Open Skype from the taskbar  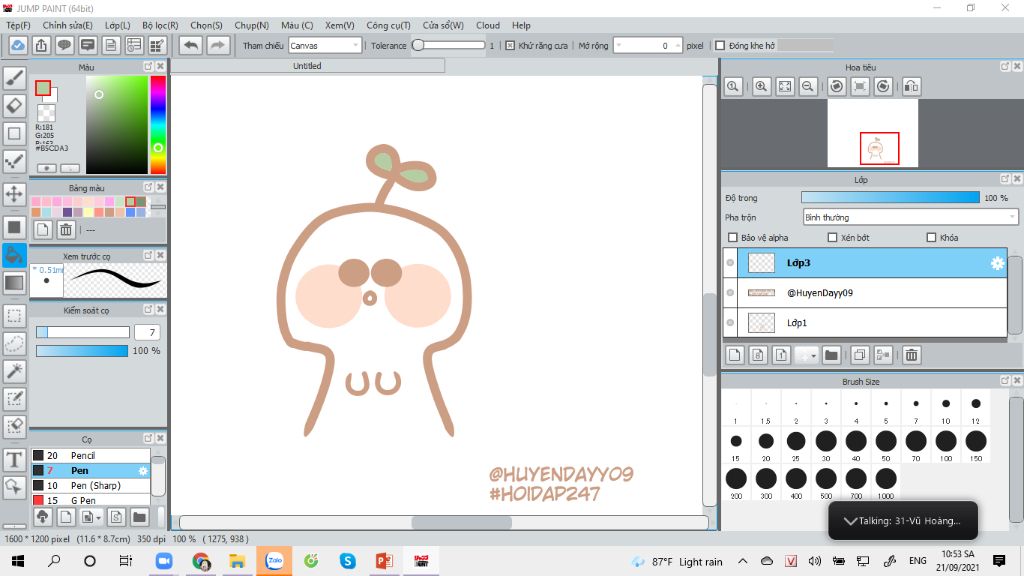pyautogui.click(x=347, y=561)
